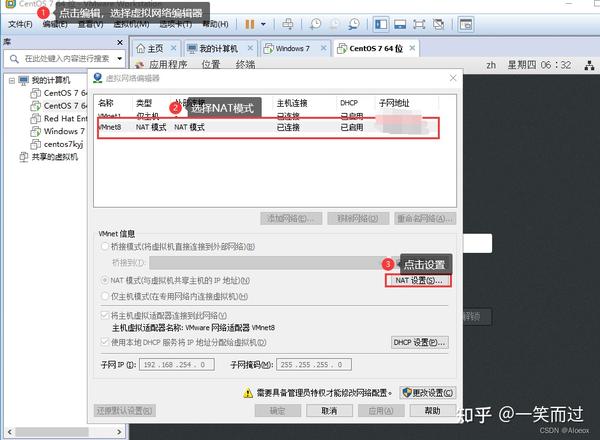The height and width of the screenshot is (440, 600).
Task: Click the NAT Settings button
Action: (x=418, y=280)
